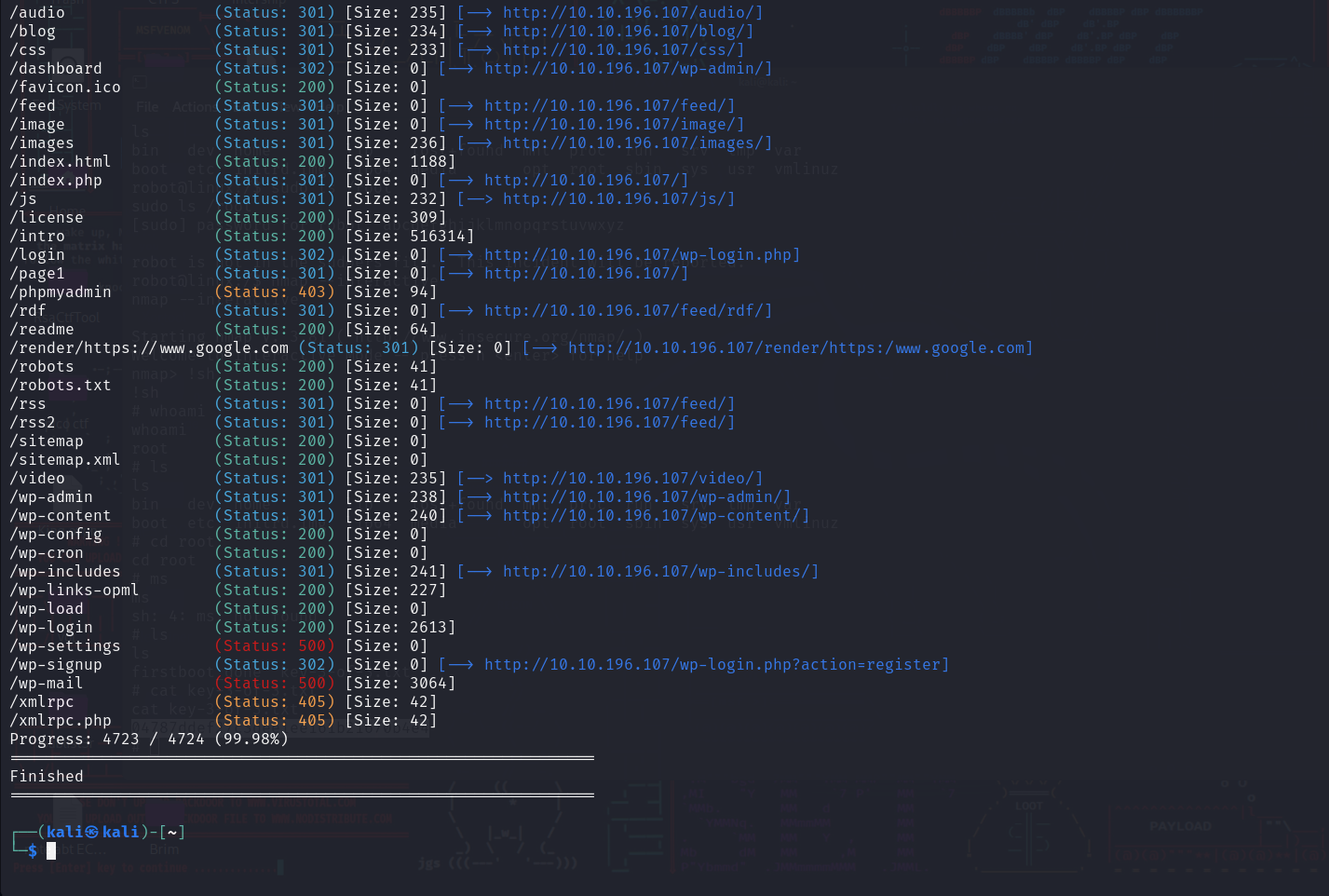This screenshot has width=1329, height=896.
Task: Click the '/xmlrpc.php' path entry
Action: tap(61, 720)
